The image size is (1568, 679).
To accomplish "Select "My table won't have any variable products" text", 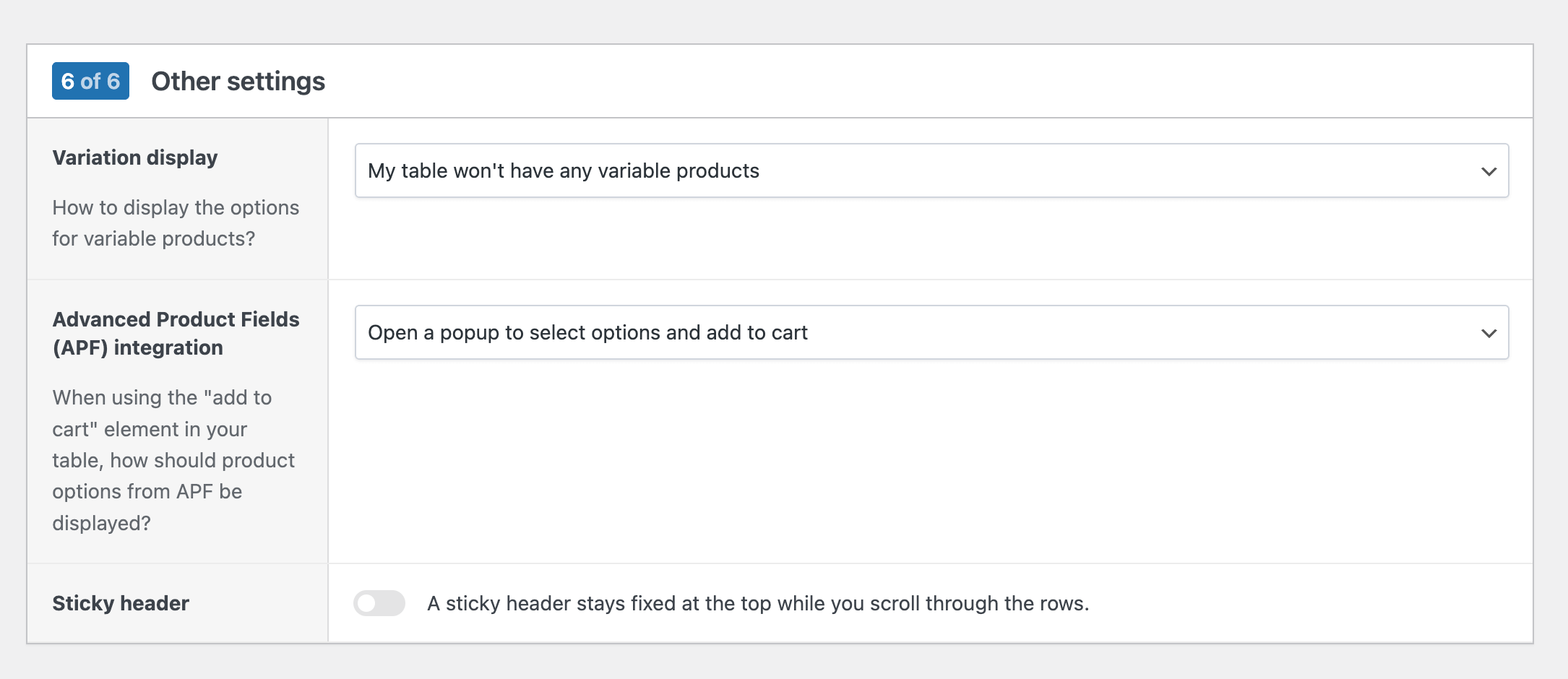I will coord(563,170).
